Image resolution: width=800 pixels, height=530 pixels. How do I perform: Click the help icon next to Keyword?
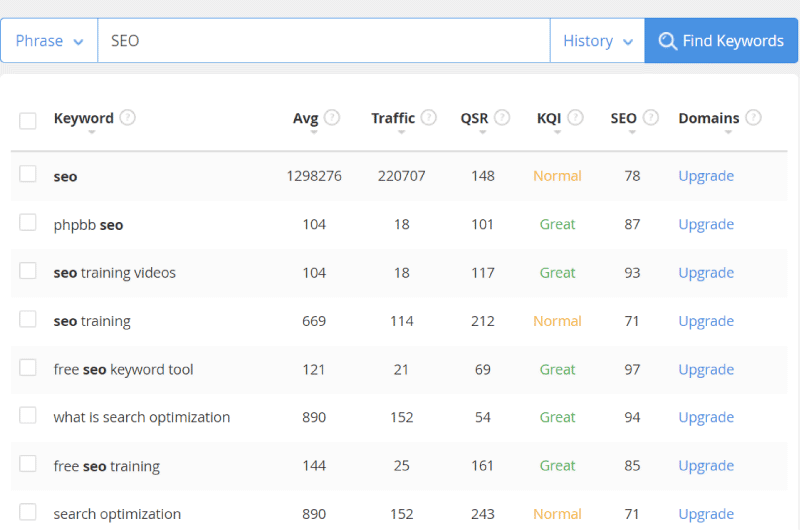[128, 118]
